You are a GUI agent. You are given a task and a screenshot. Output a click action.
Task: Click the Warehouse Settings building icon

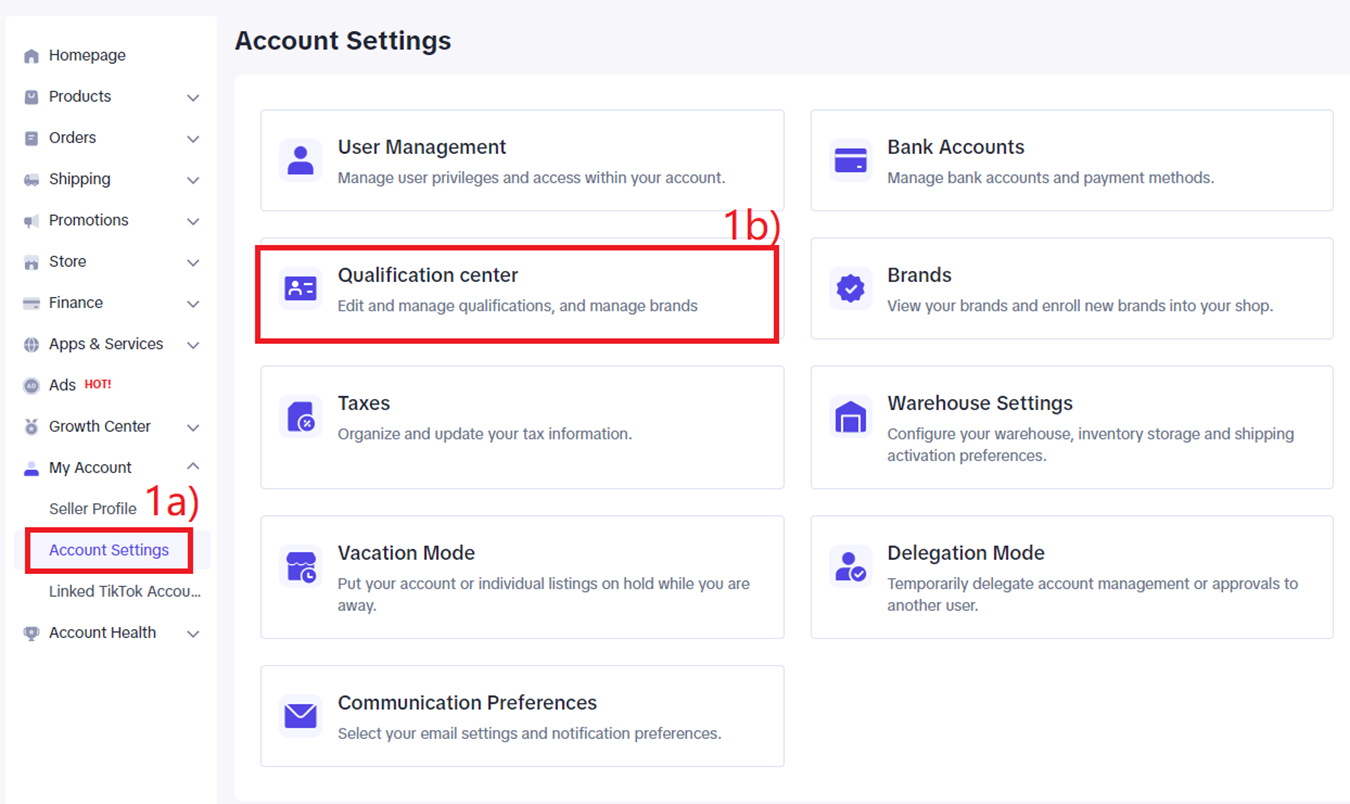850,417
